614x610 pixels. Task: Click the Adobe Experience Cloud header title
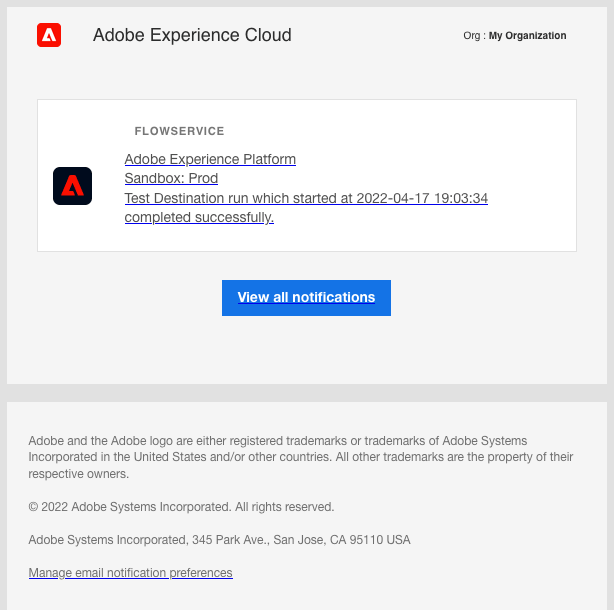192,36
